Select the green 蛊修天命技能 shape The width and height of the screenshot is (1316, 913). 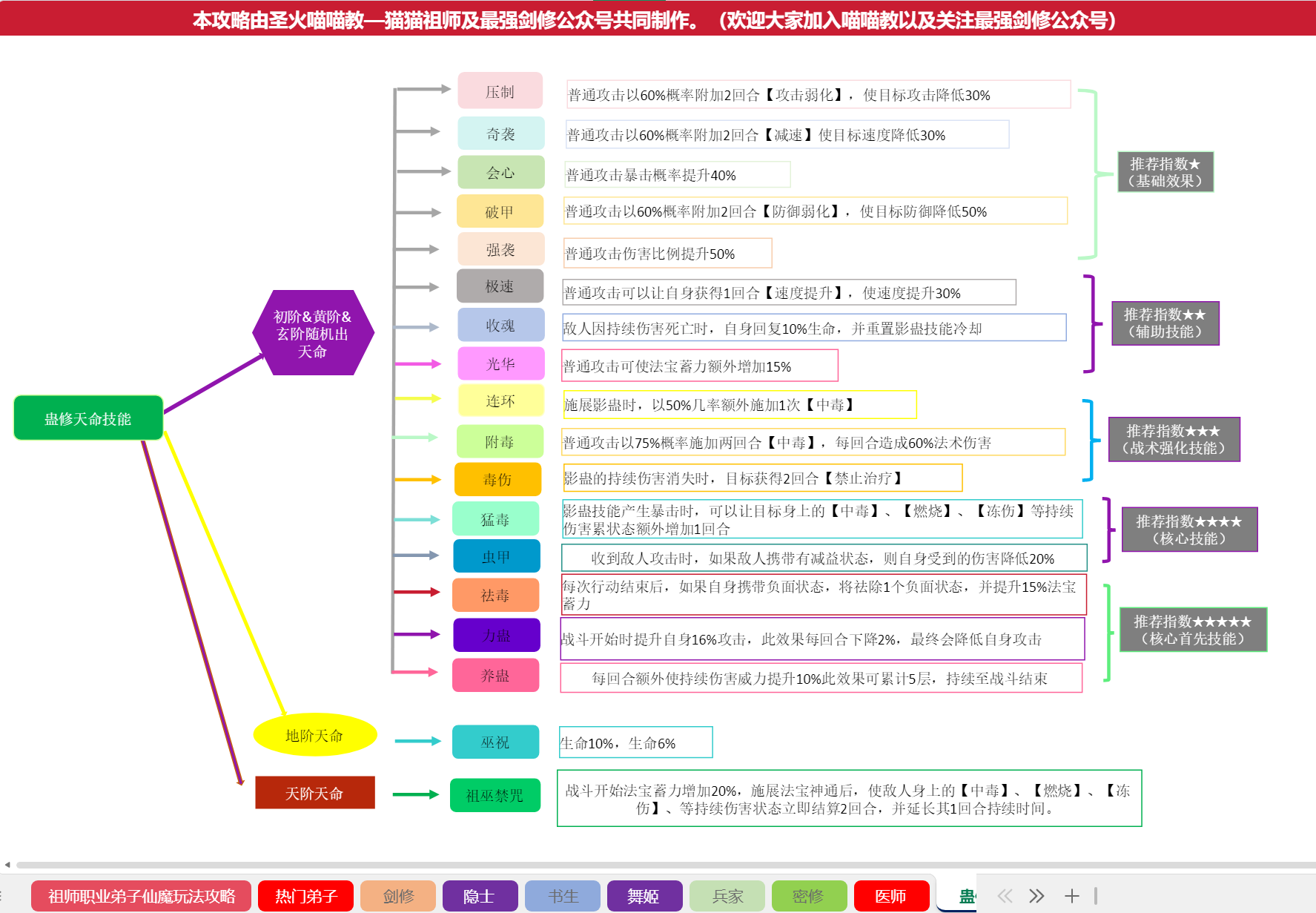point(87,418)
